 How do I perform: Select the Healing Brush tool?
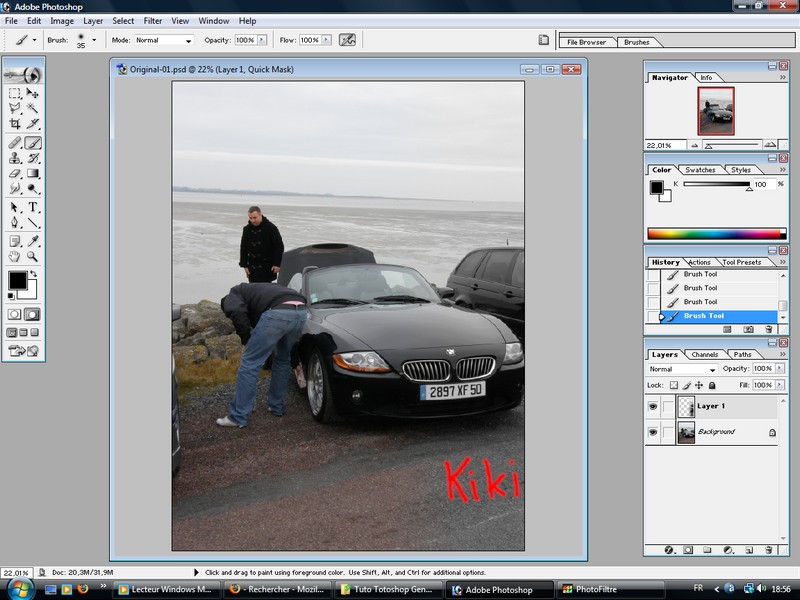[x=15, y=143]
